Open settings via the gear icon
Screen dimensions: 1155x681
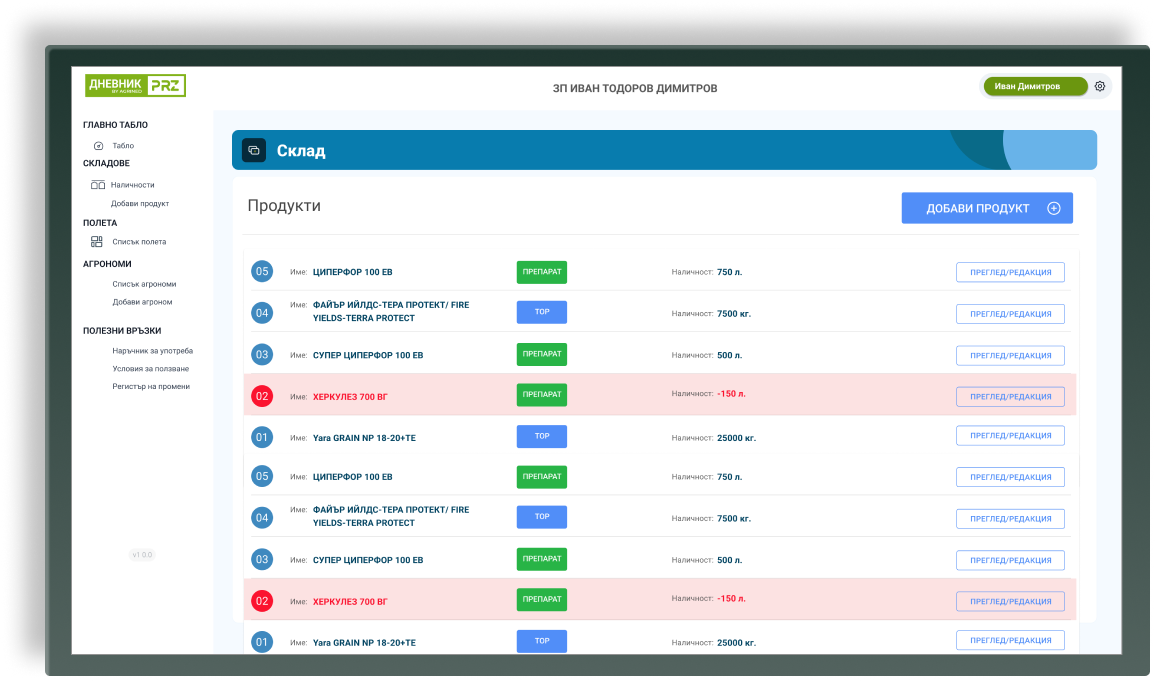(1099, 86)
